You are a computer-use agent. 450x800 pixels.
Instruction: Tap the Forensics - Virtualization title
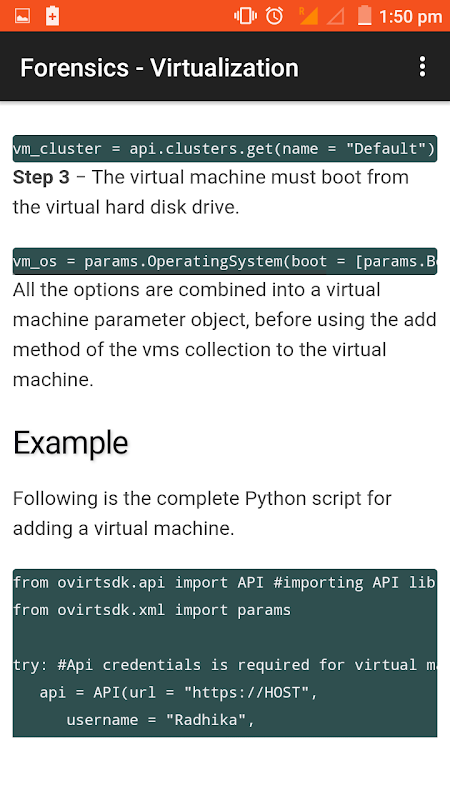(x=159, y=67)
